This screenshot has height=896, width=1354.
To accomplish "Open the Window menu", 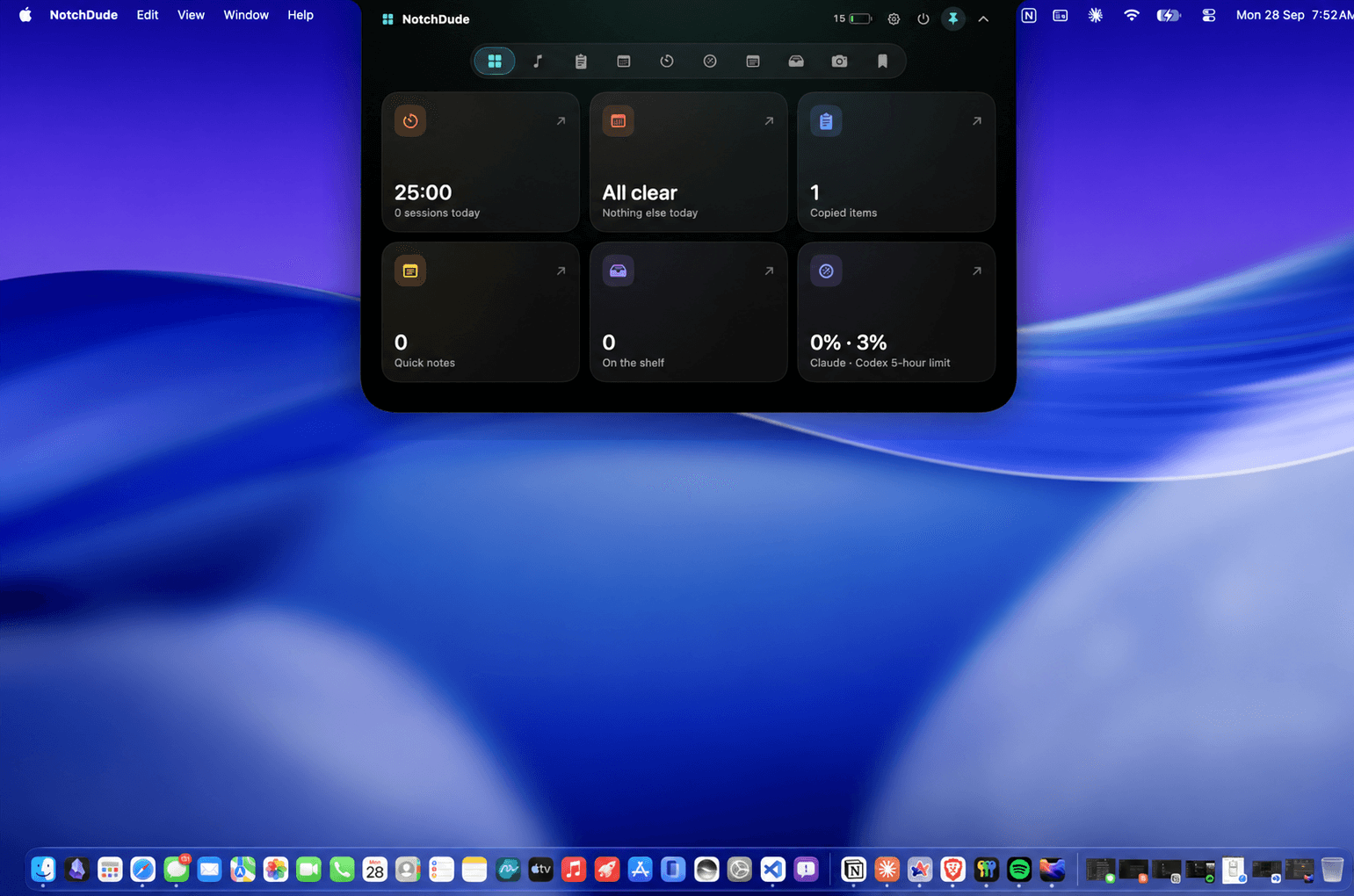I will point(246,15).
